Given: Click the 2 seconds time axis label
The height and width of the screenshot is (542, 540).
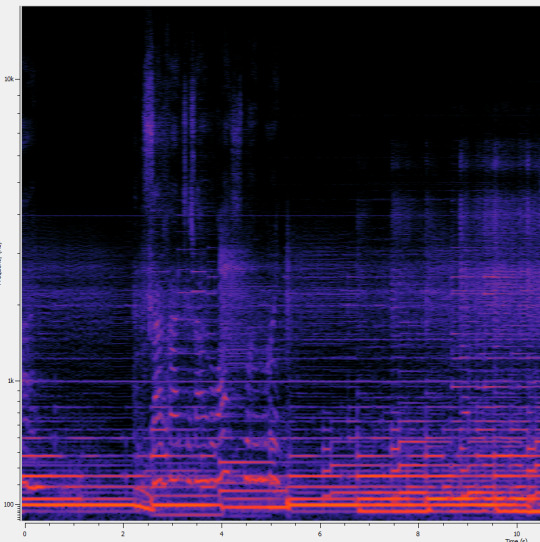Looking at the screenshot, I should tap(123, 534).
